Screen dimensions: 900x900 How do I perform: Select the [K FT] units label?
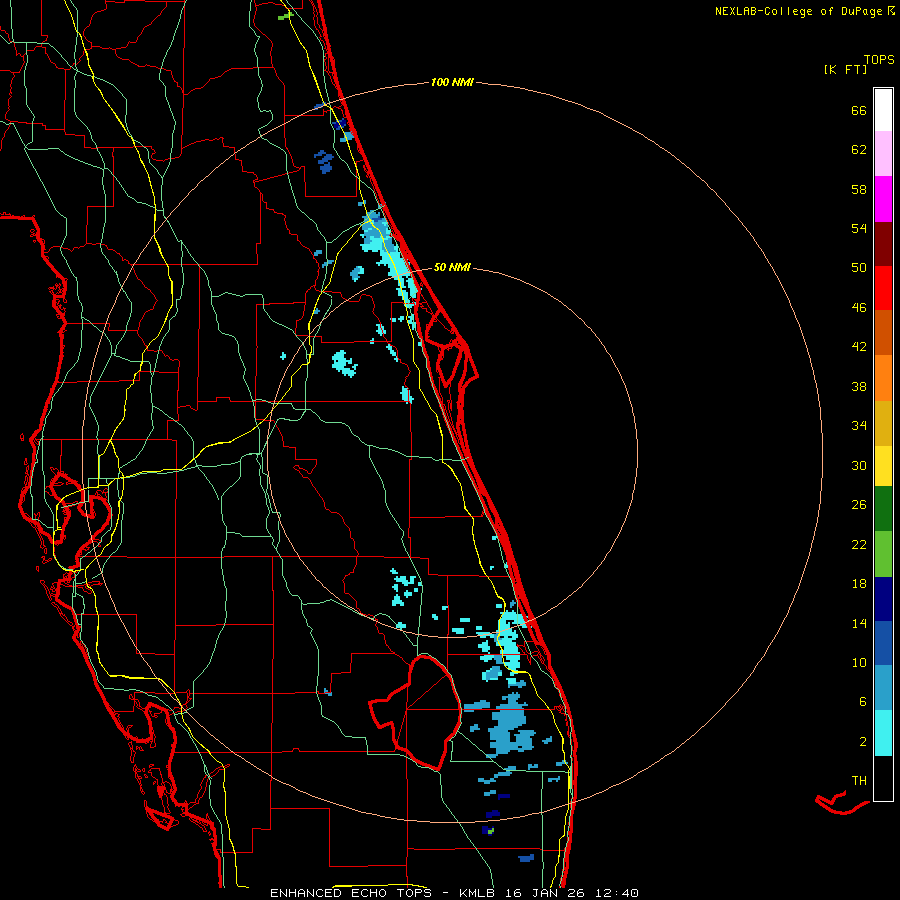point(845,69)
